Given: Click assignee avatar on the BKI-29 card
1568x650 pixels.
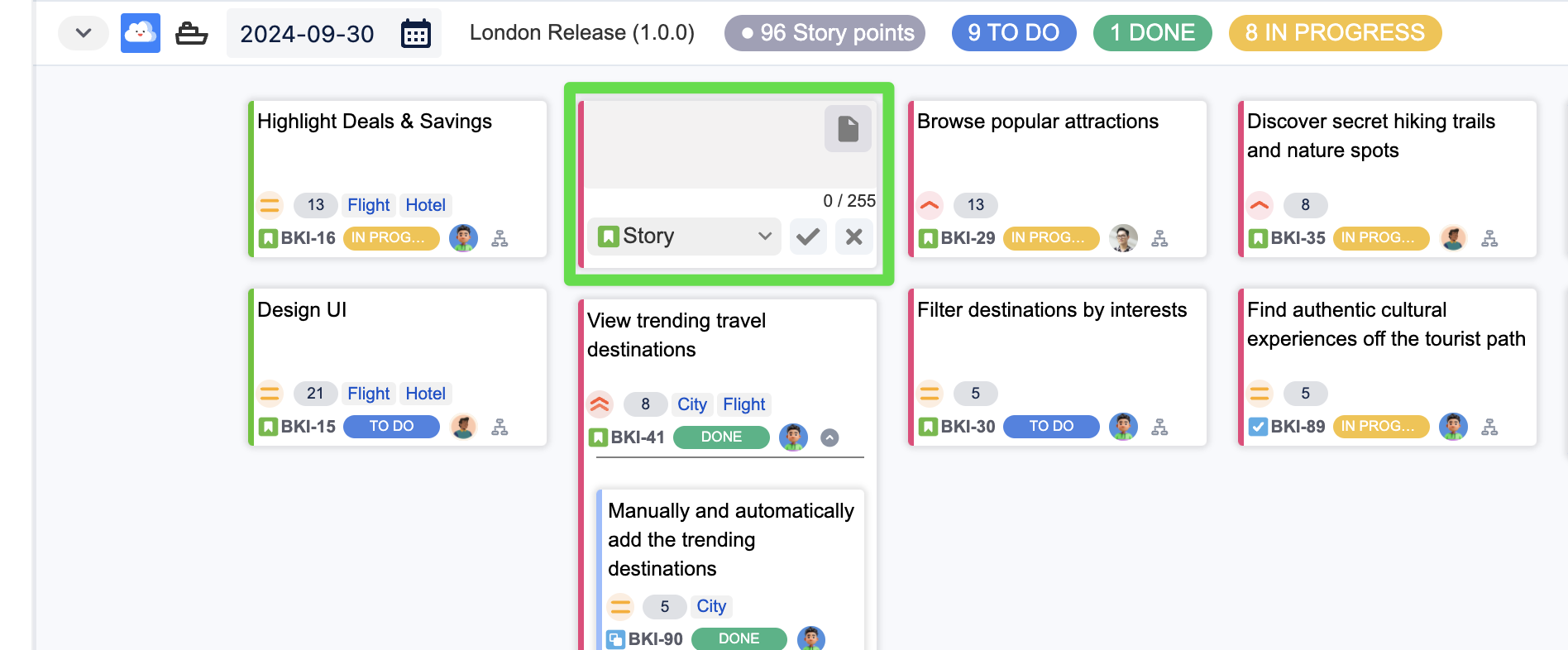Looking at the screenshot, I should (1123, 238).
